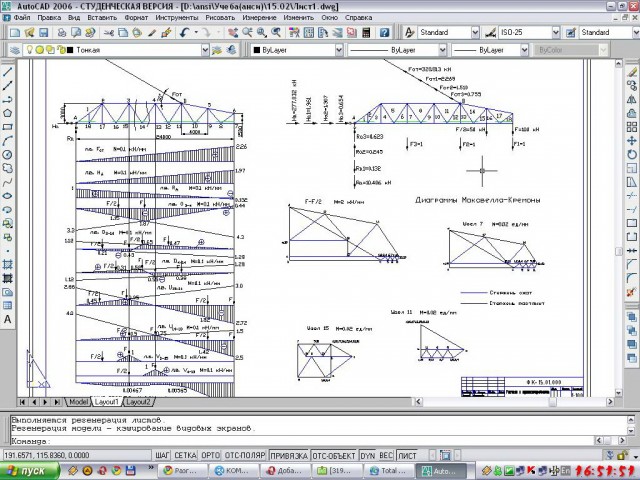Viewport: 640px width, 480px height.
Task: Cut selection with the scissors icon
Action: pos(109,33)
